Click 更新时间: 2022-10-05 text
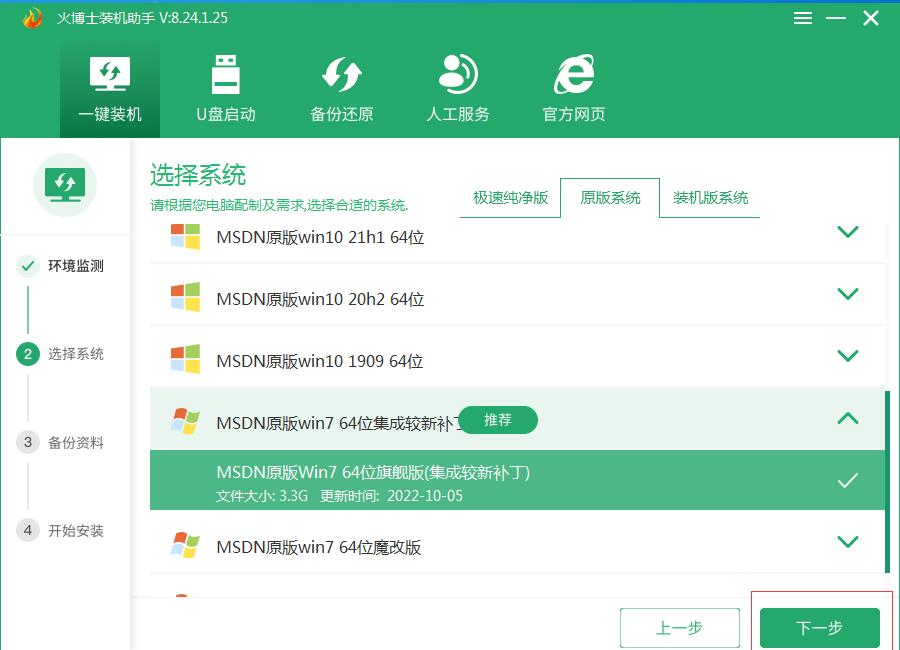Viewport: 900px width, 650px height. pyautogui.click(x=391, y=496)
